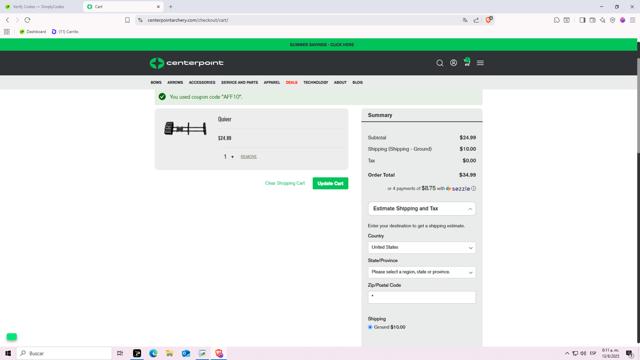The height and width of the screenshot is (360, 640).
Task: Launch Microsoft Edge from the taskbar
Action: 153,353
